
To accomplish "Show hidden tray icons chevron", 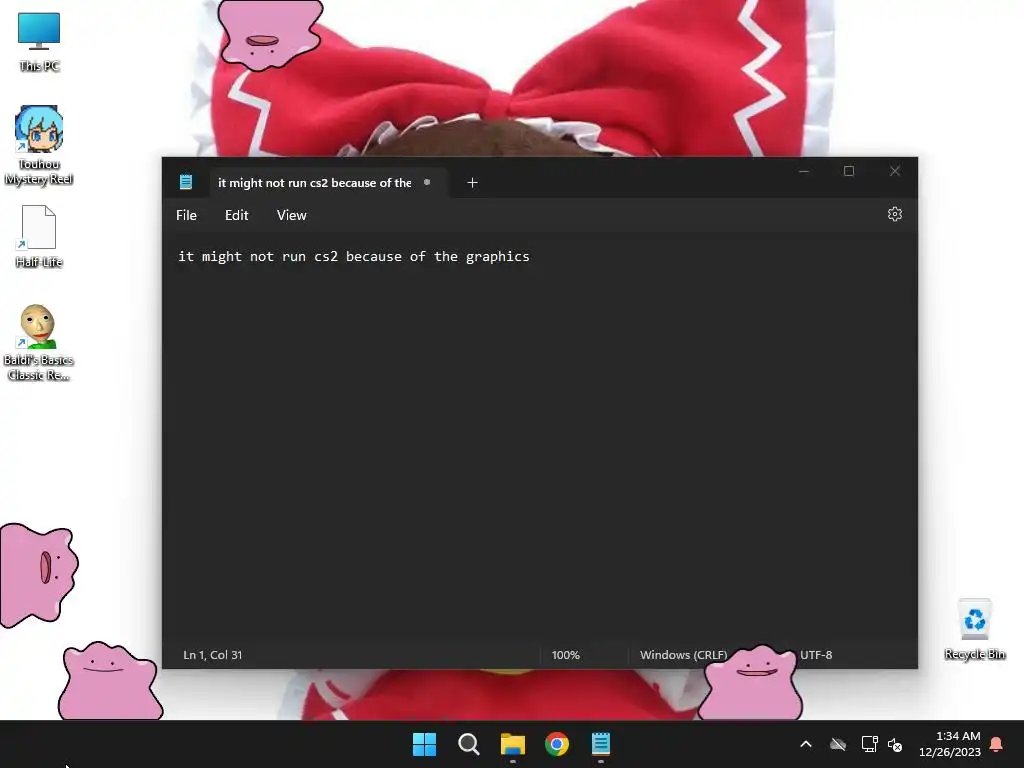I will coord(806,744).
